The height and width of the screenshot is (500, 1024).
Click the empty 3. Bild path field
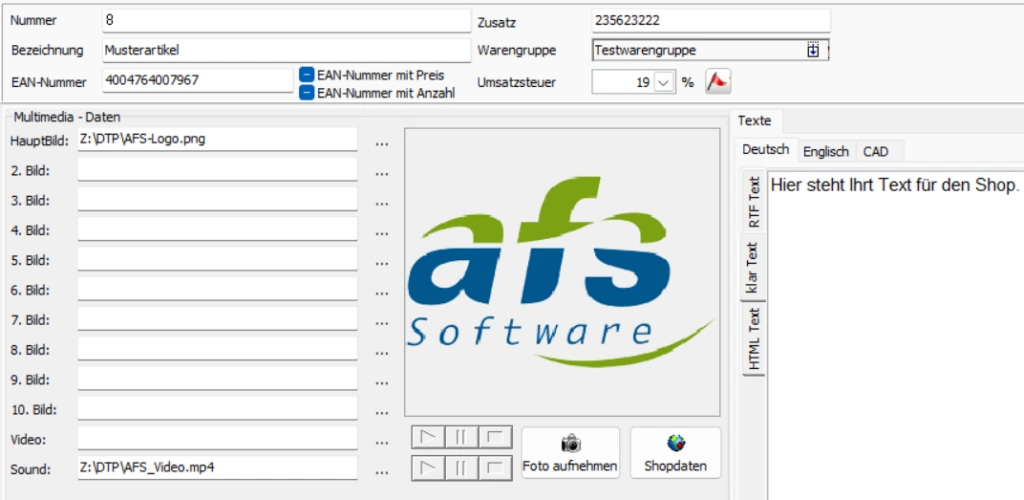(x=217, y=199)
